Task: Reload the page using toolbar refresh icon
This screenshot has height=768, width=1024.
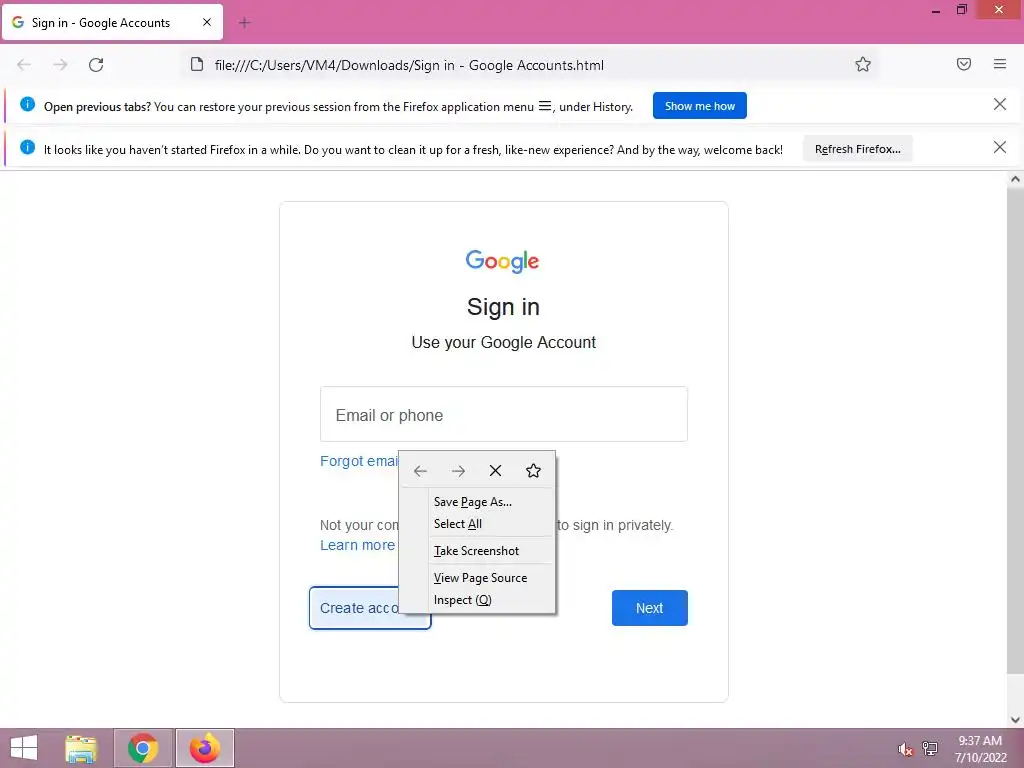Action: tap(96, 65)
